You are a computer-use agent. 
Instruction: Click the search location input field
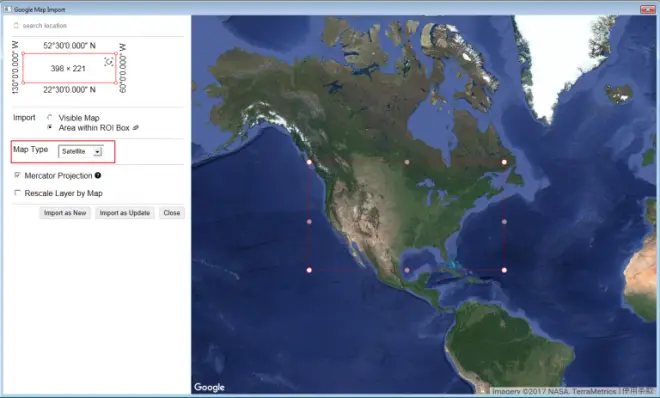pyautogui.click(x=102, y=26)
